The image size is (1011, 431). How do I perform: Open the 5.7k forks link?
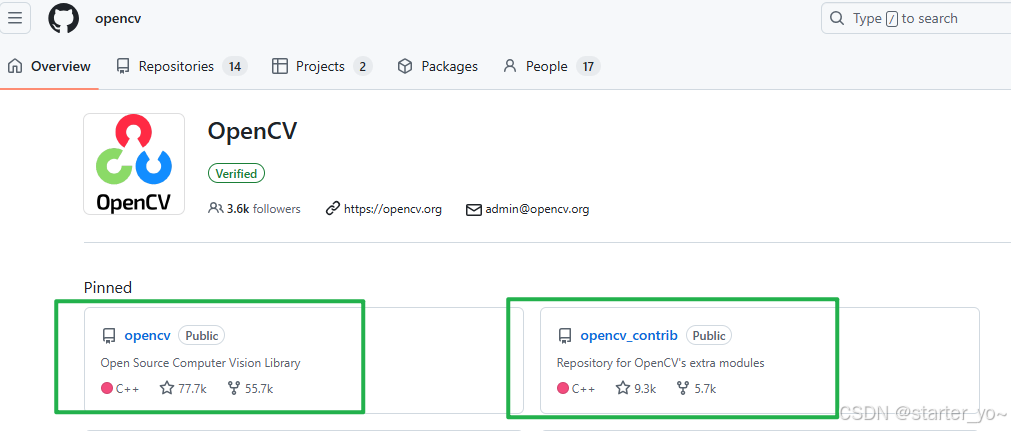696,388
